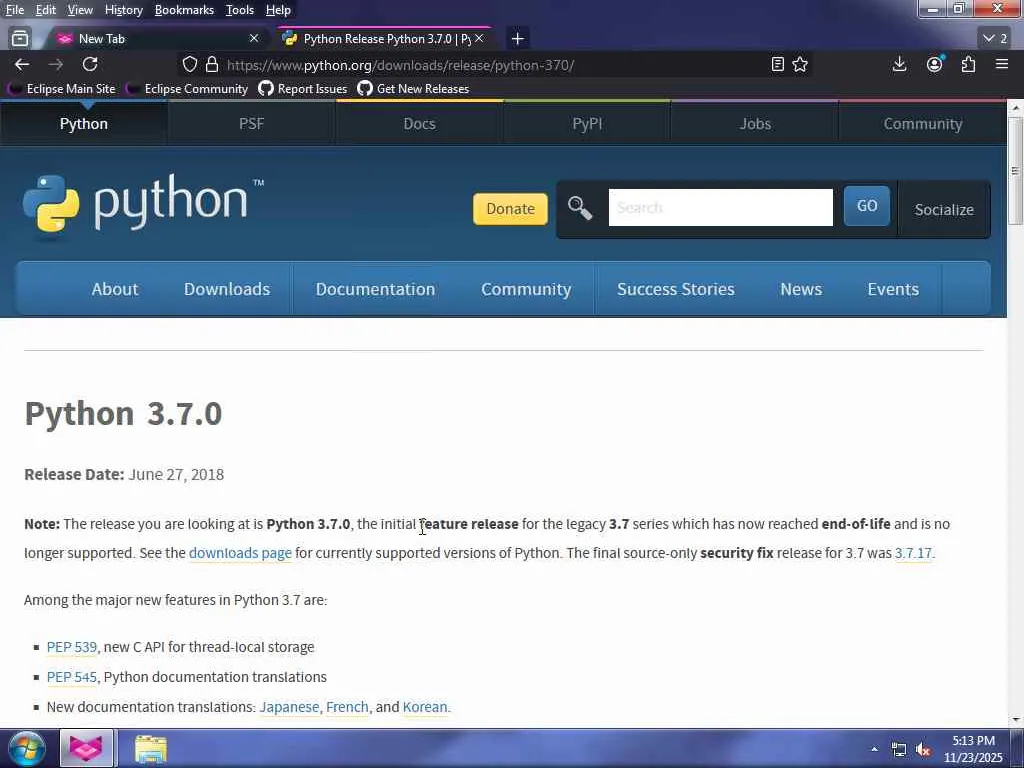
Task: Open the extensions puzzle icon
Action: click(x=968, y=64)
